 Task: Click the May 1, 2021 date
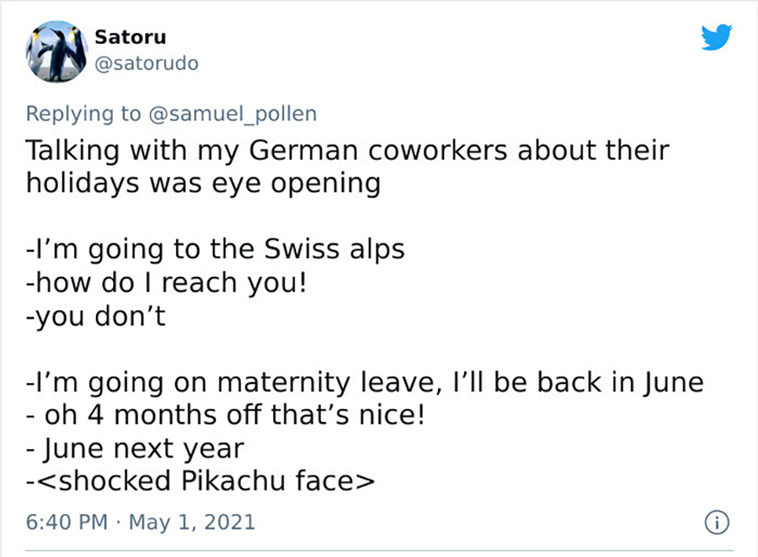click(x=191, y=522)
